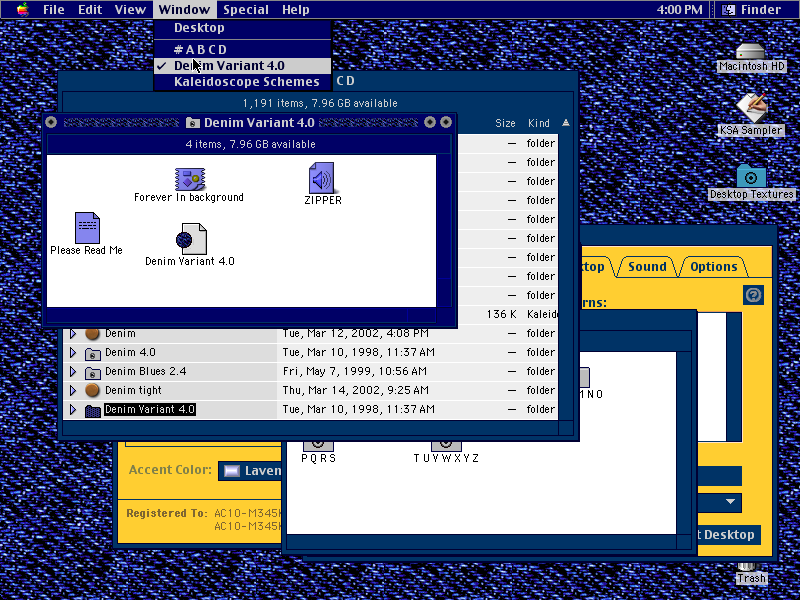Open the View menu

point(130,10)
